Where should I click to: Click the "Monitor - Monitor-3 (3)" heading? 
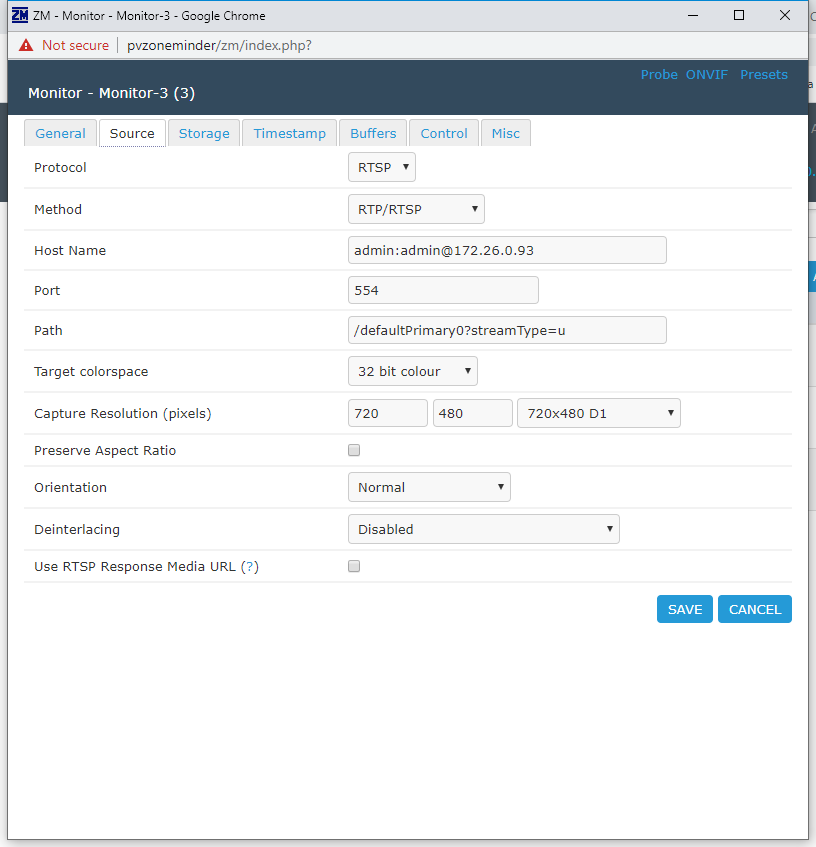click(x=111, y=93)
